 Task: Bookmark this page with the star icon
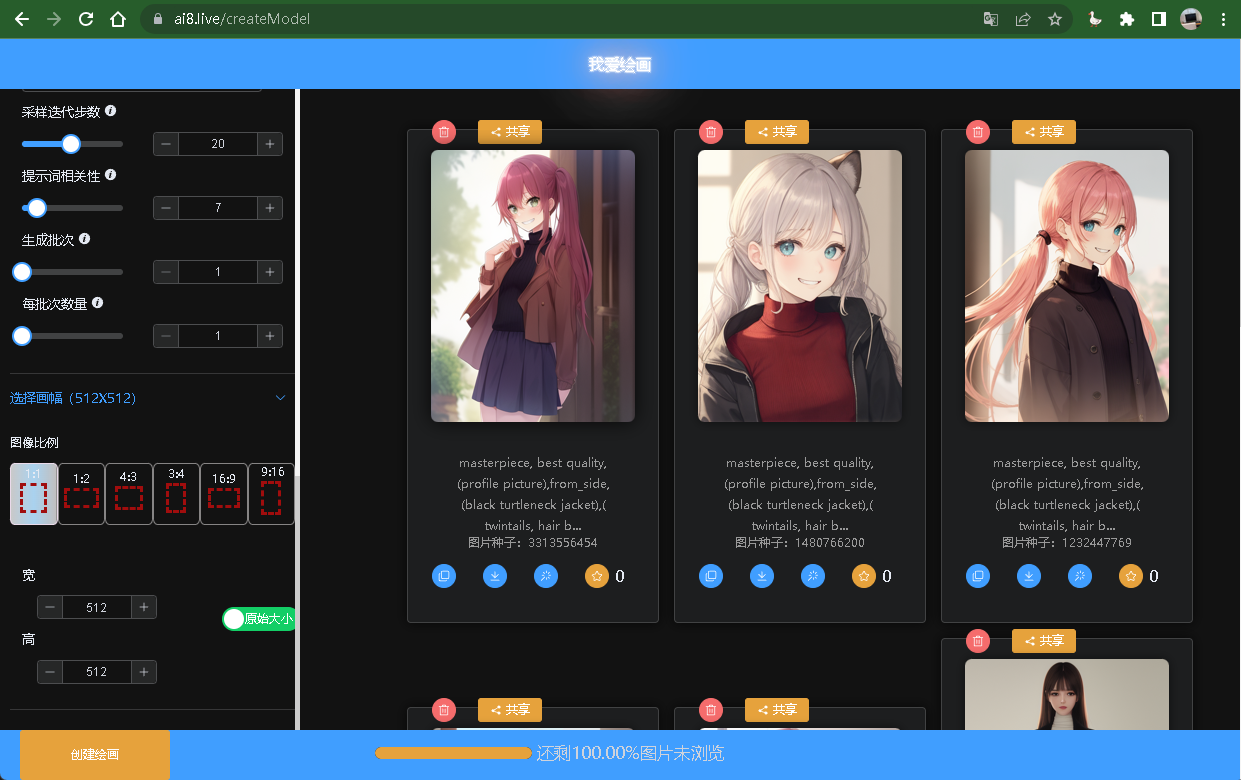pos(1054,19)
